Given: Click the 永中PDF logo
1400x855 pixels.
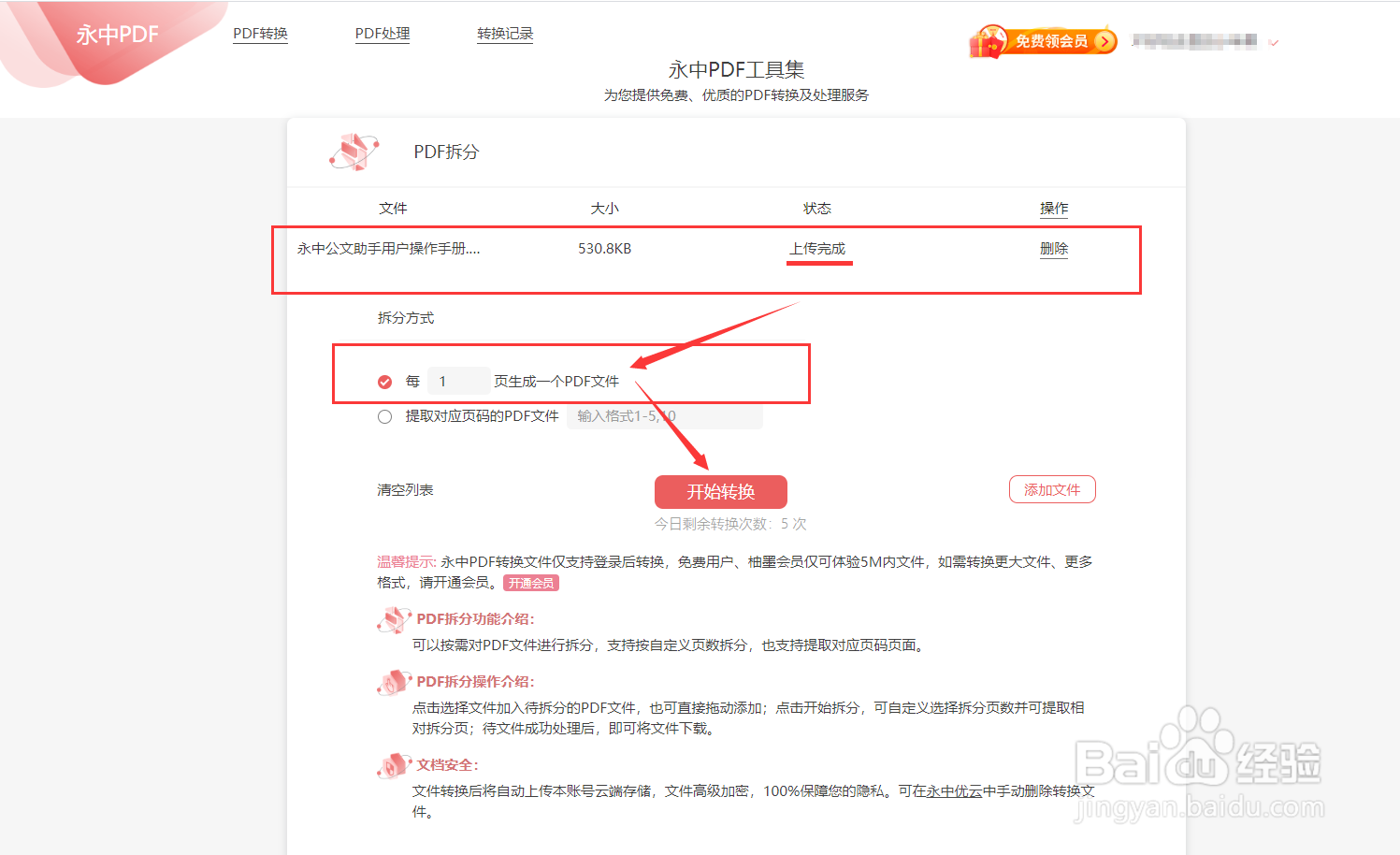Looking at the screenshot, I should pos(117,35).
